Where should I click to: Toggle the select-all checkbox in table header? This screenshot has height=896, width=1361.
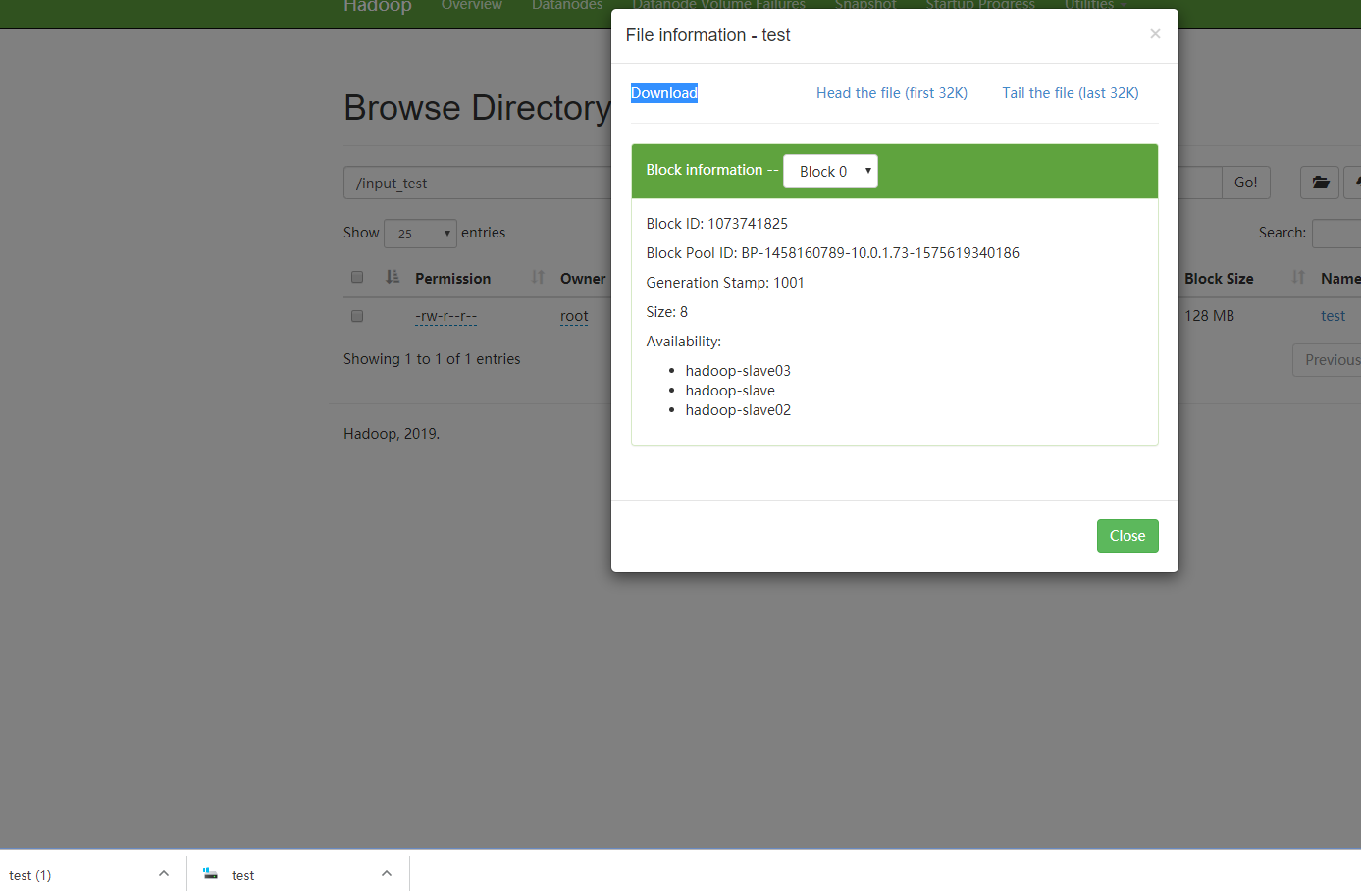(x=357, y=277)
